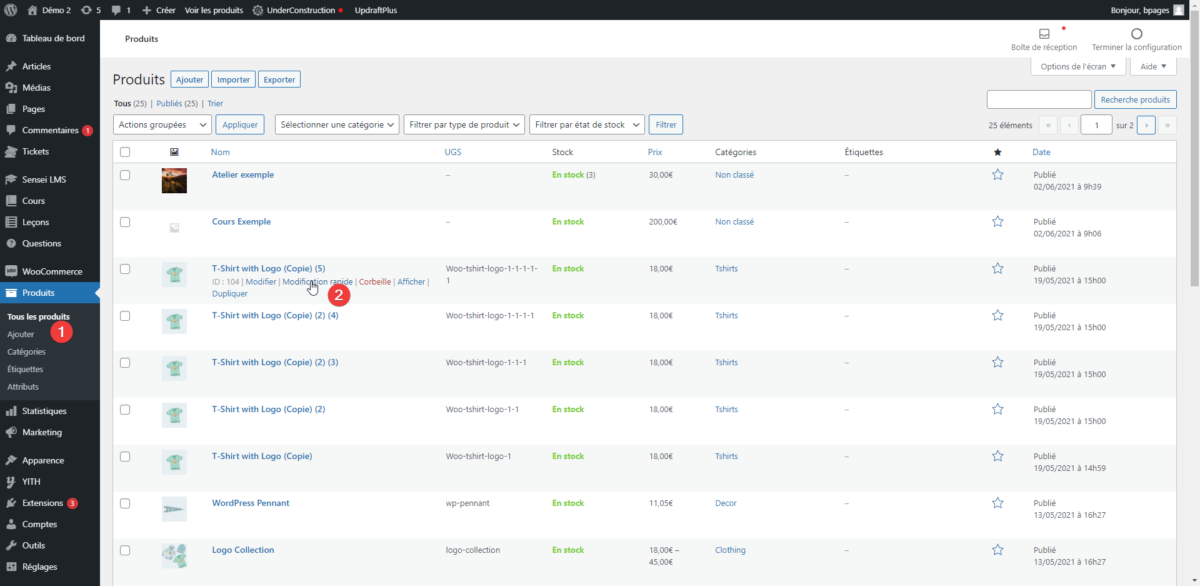Open the comments bubble icon in admin bar
The width and height of the screenshot is (1200, 586).
[116, 10]
